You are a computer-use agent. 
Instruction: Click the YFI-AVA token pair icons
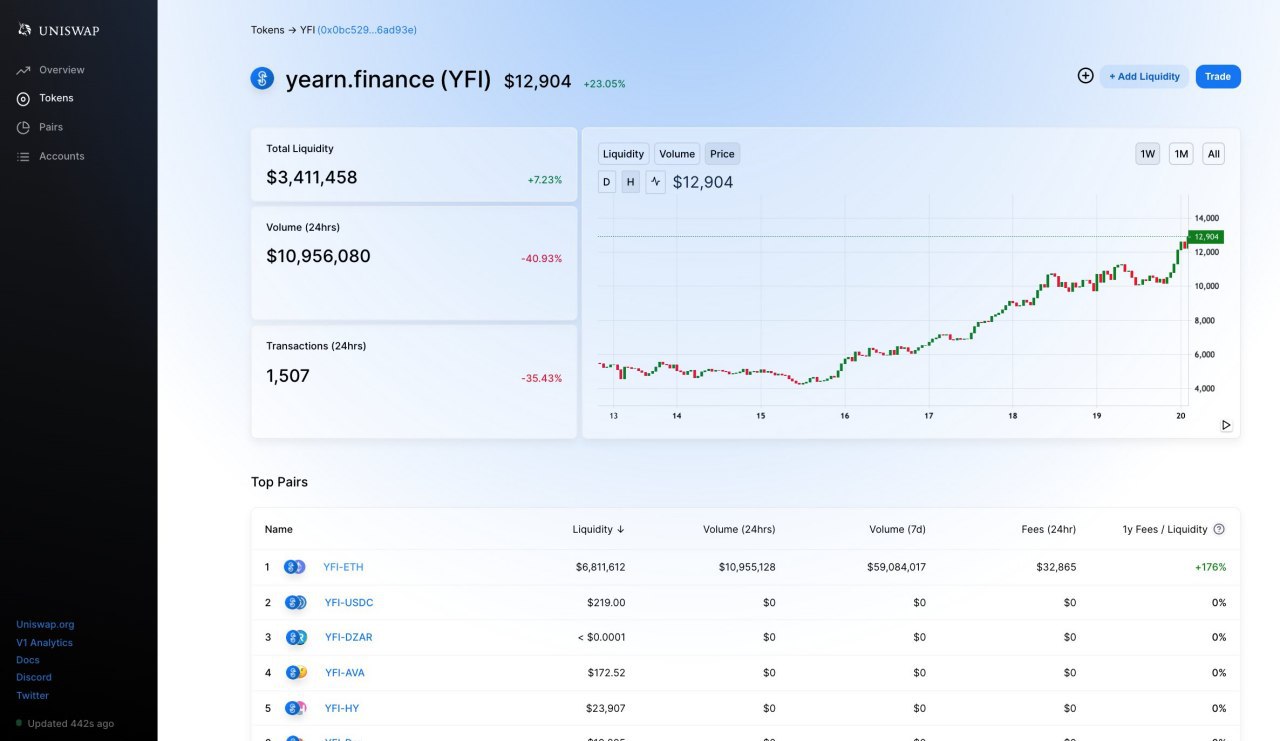[296, 673]
